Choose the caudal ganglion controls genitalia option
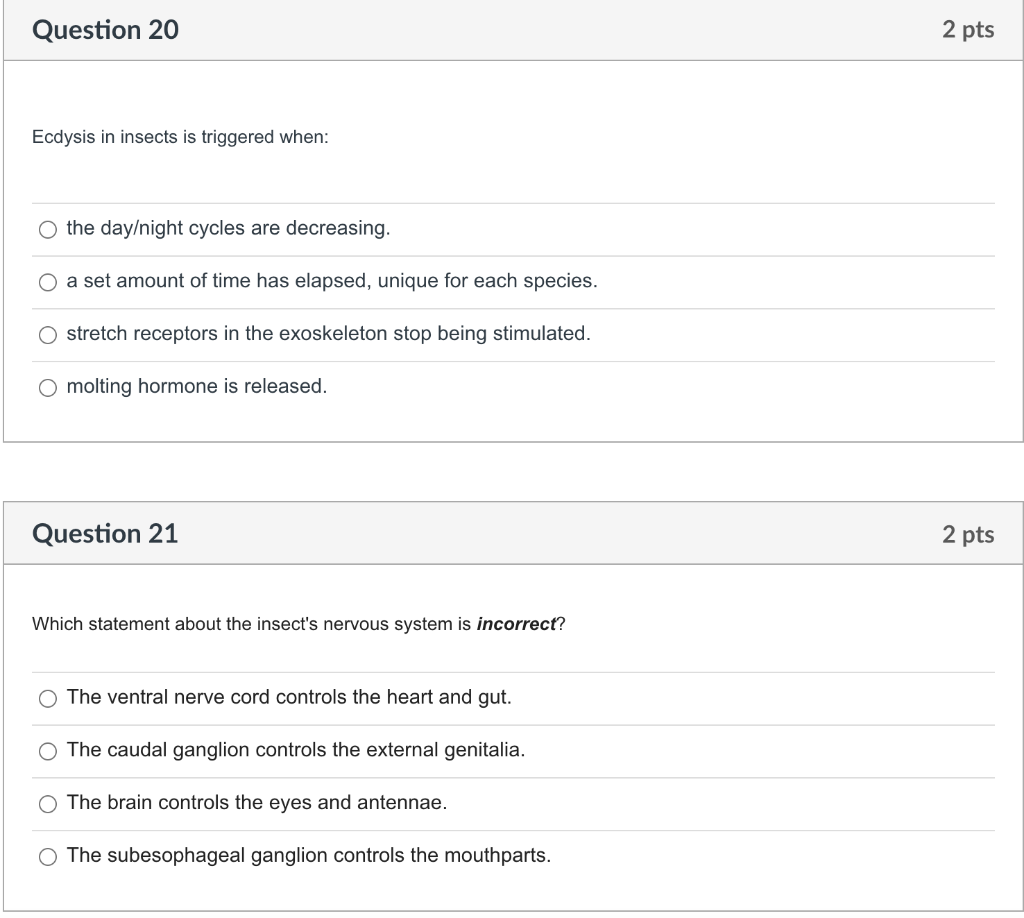This screenshot has height=918, width=1024. point(47,751)
